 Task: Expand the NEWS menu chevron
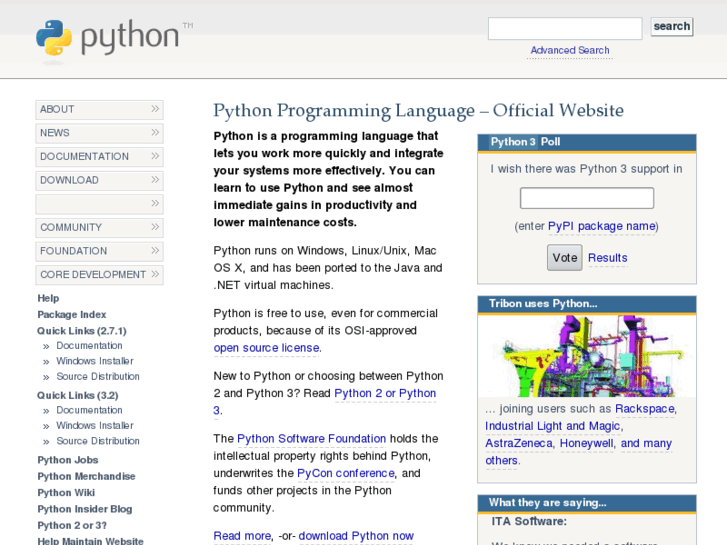pyautogui.click(x=155, y=133)
